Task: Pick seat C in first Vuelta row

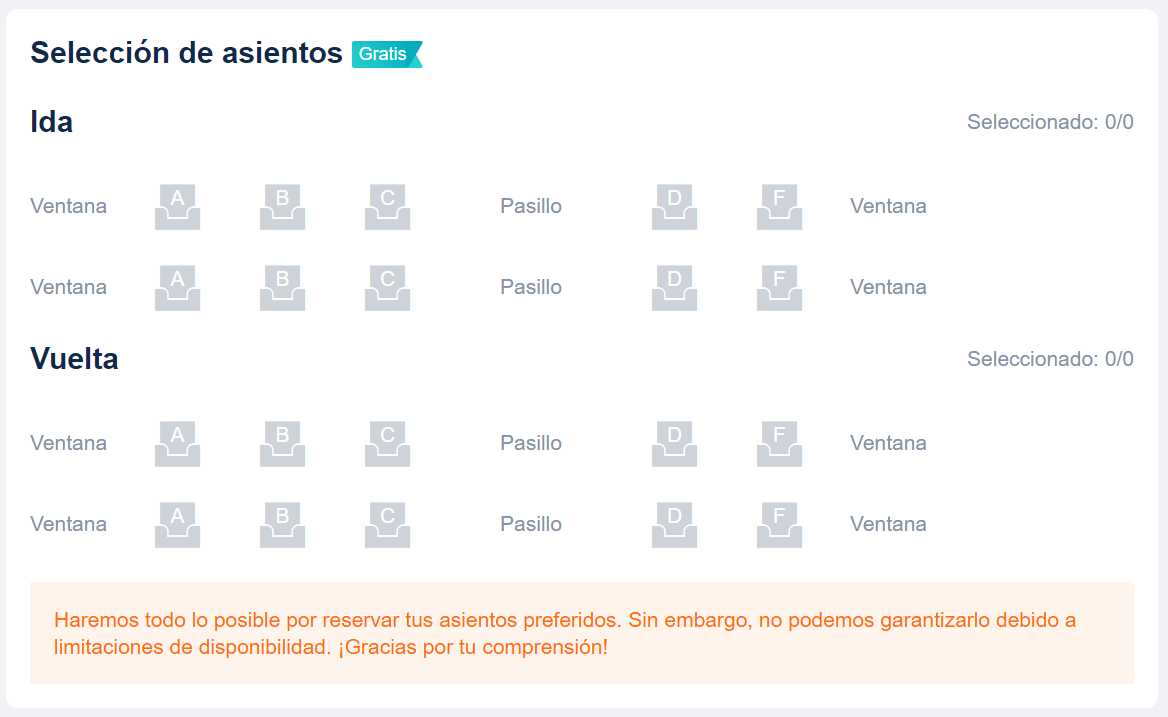Action: 387,444
